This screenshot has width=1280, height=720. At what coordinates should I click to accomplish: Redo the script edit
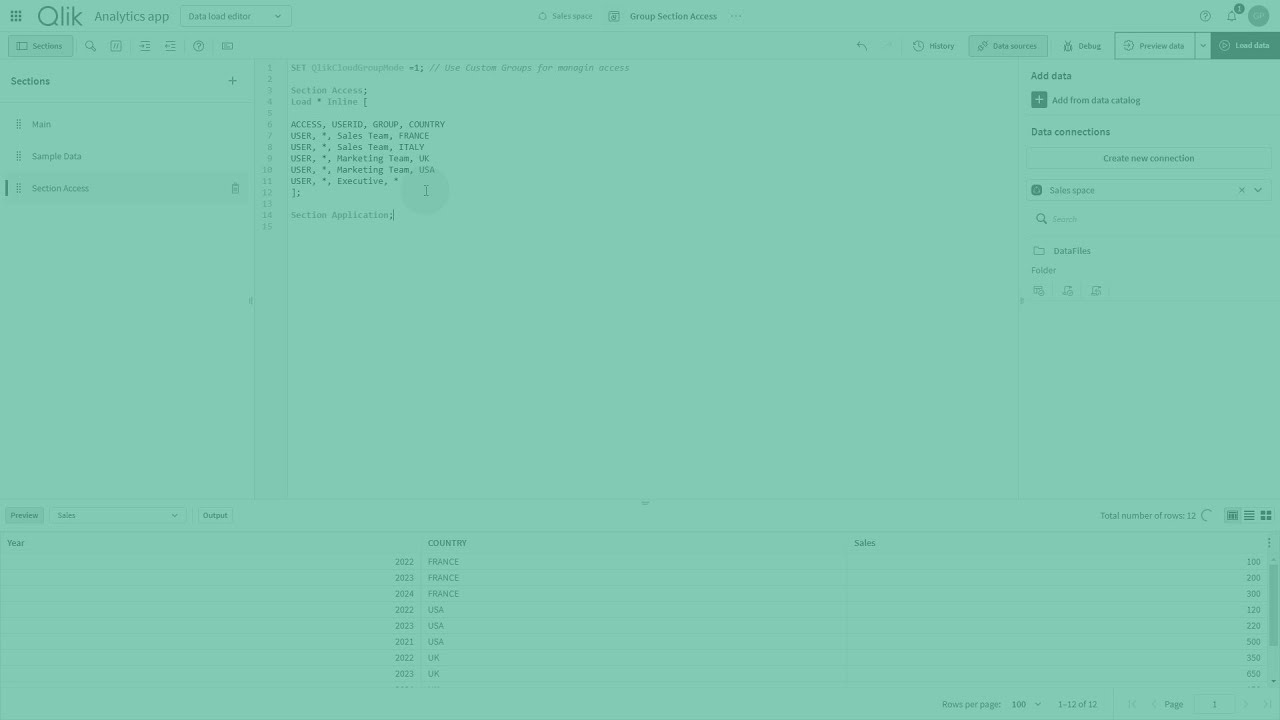888,46
